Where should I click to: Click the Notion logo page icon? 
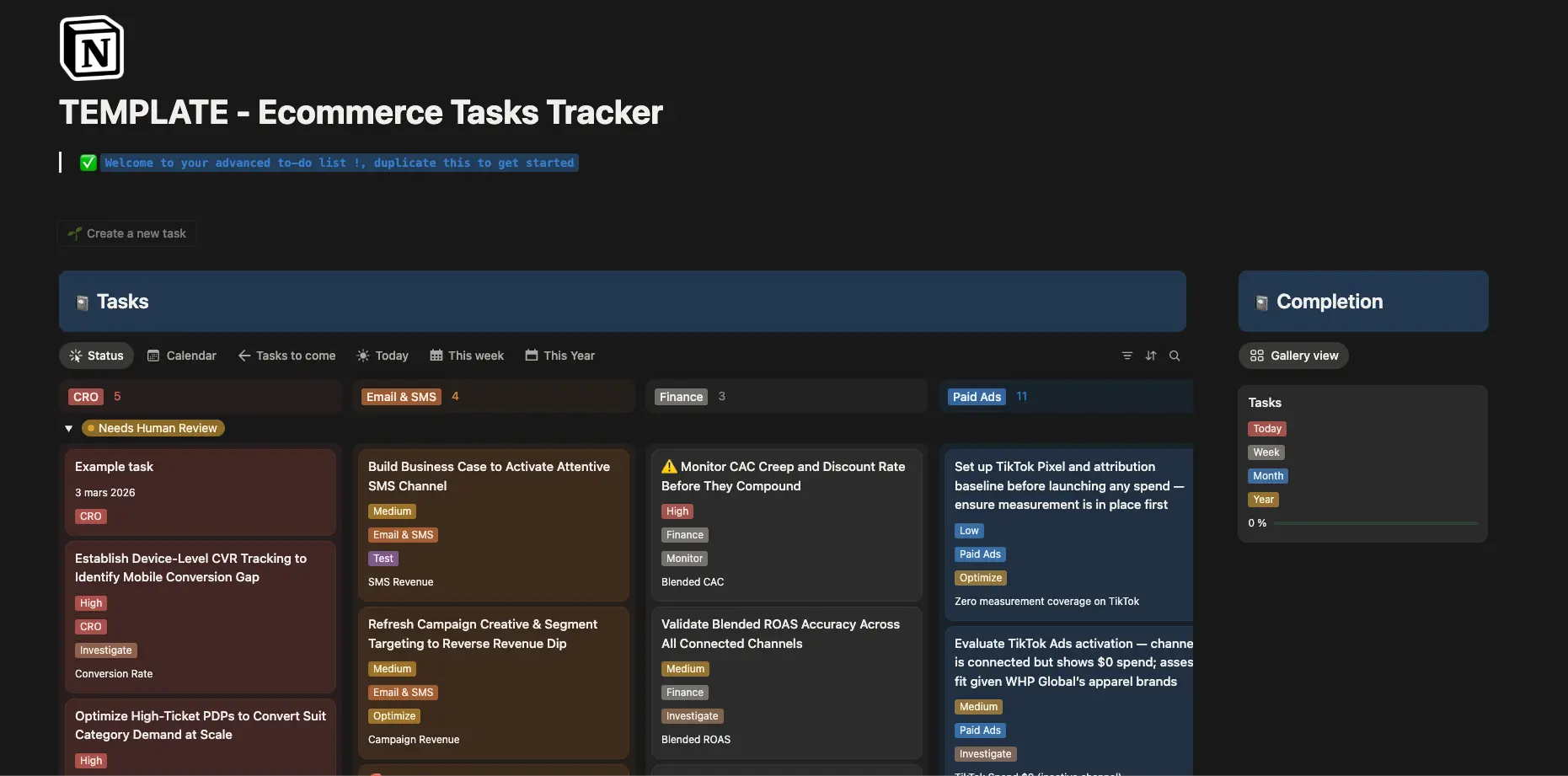[x=92, y=49]
